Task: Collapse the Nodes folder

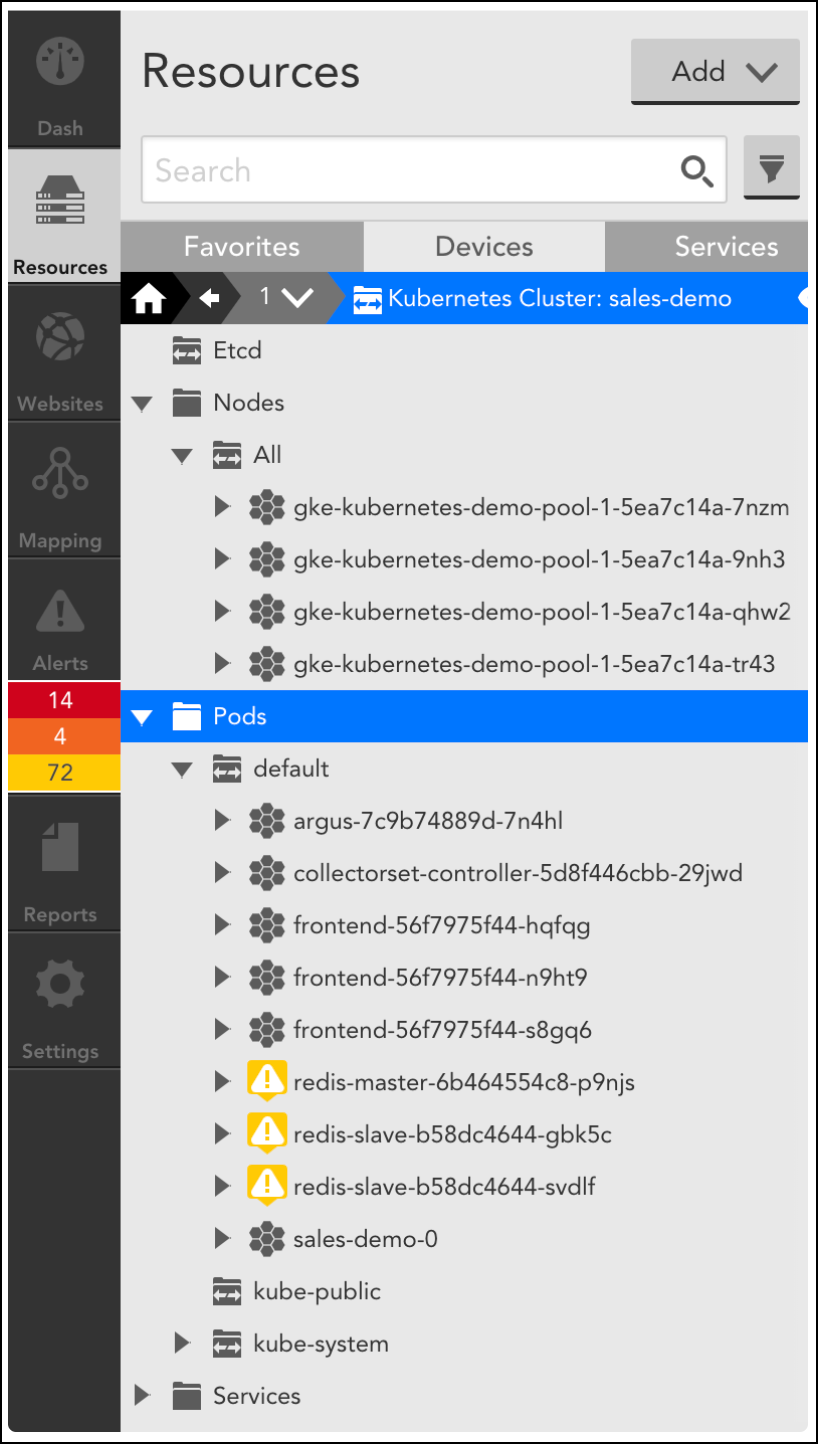Action: (x=142, y=403)
